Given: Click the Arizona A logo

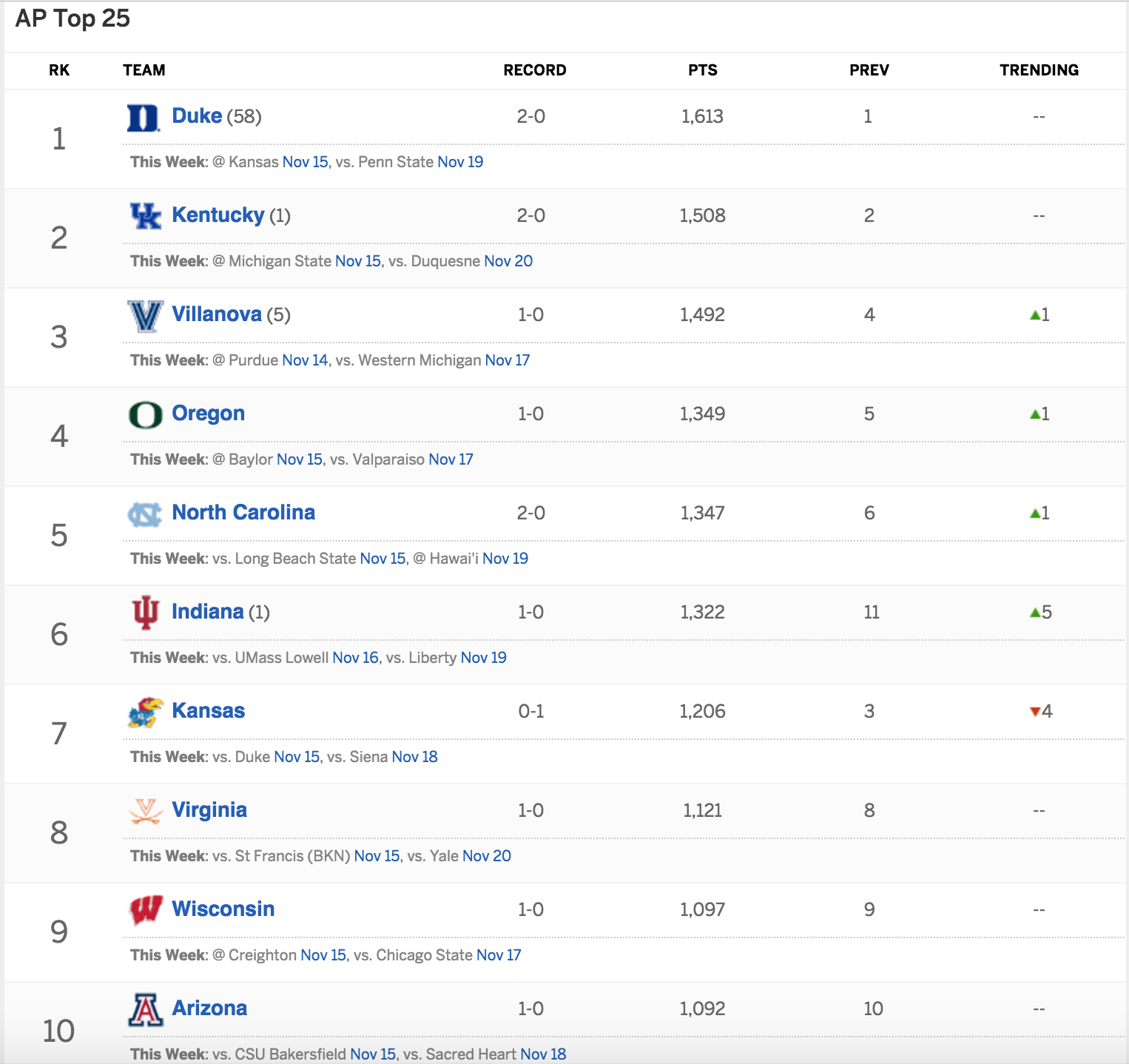Looking at the screenshot, I should point(145,1010).
